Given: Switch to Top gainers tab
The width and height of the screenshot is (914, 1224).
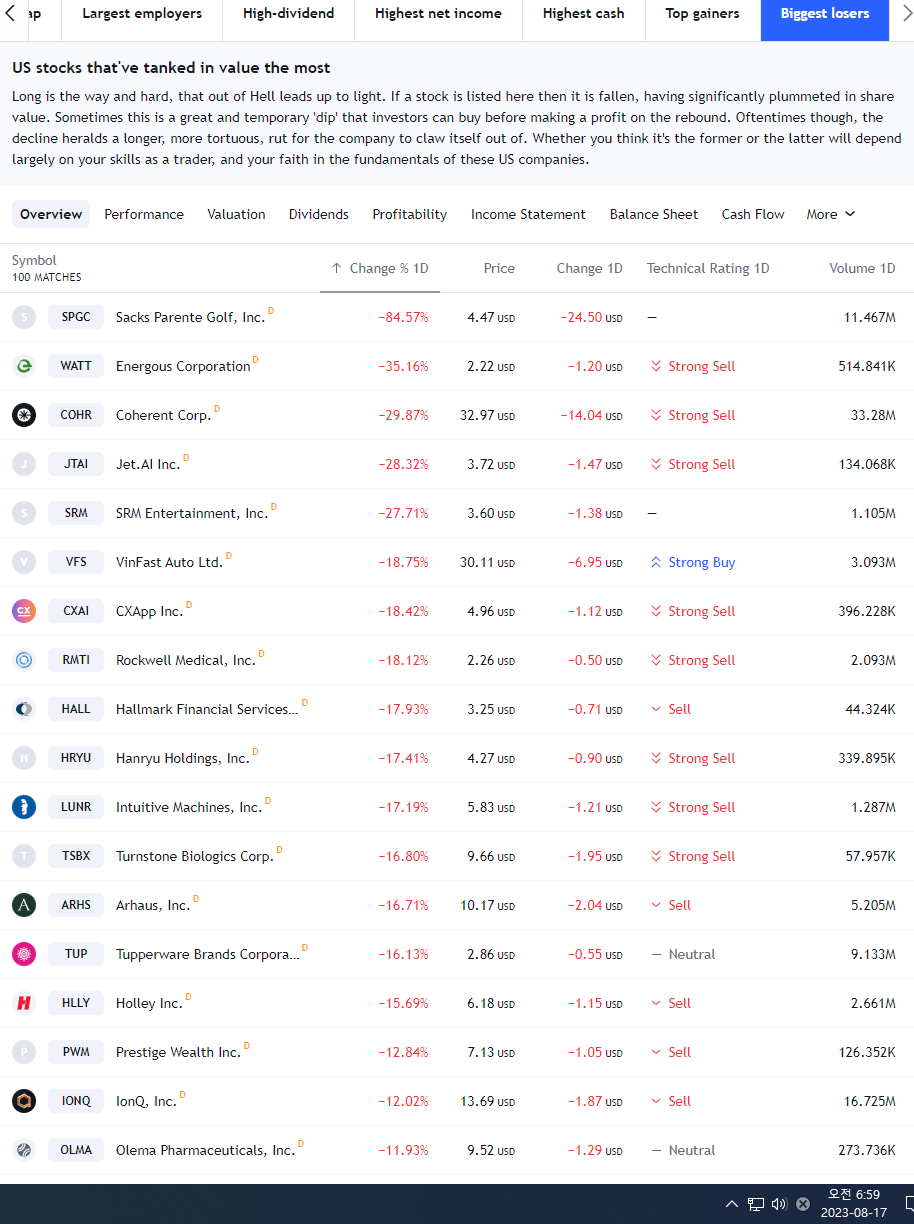Looking at the screenshot, I should coord(702,14).
